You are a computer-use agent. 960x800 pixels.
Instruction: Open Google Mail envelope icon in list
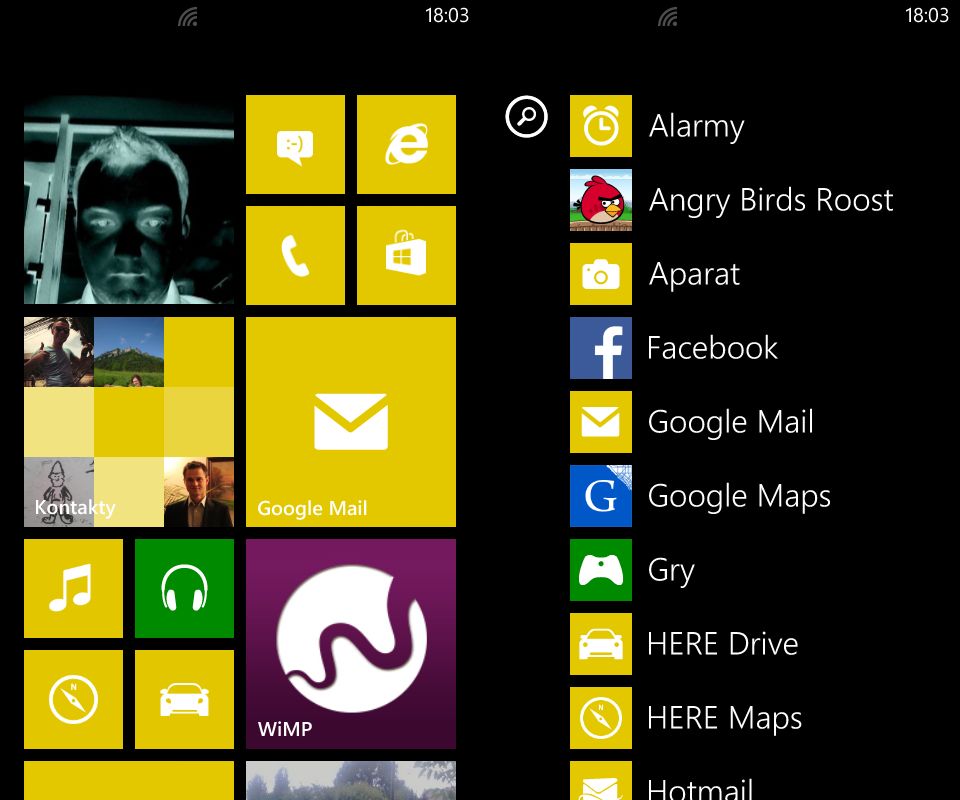(x=601, y=422)
